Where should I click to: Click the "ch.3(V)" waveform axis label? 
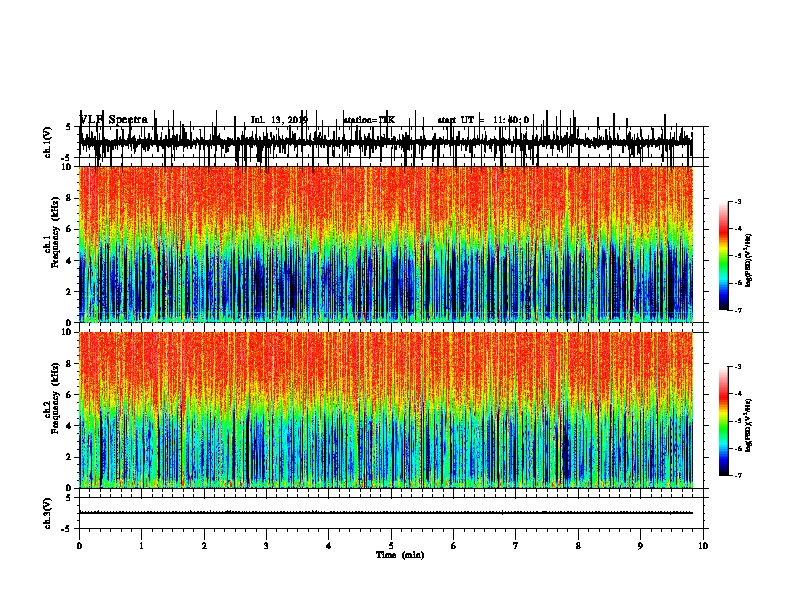(47, 513)
